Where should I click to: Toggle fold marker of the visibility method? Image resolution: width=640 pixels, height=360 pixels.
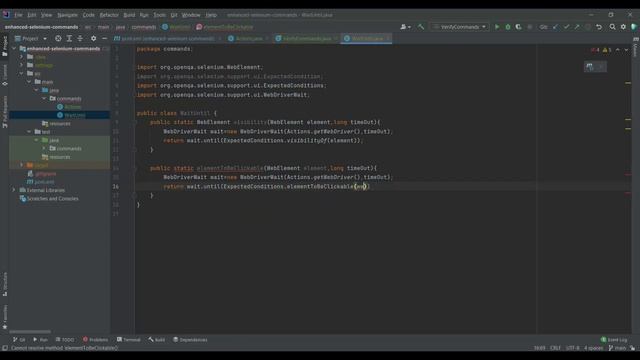click(134, 122)
